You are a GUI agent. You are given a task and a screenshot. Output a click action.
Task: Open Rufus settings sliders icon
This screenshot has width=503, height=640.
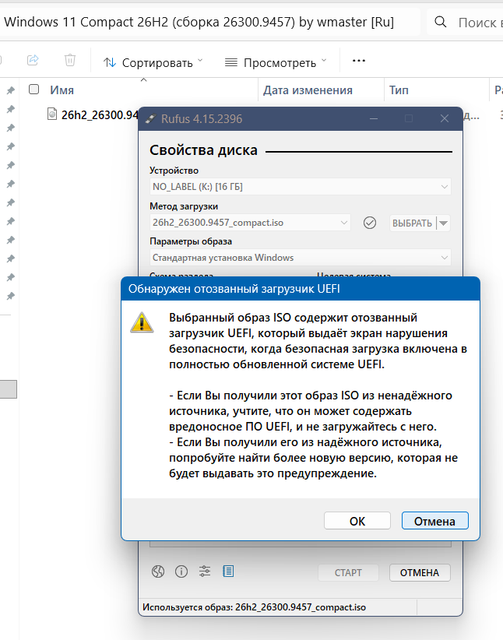(x=205, y=571)
